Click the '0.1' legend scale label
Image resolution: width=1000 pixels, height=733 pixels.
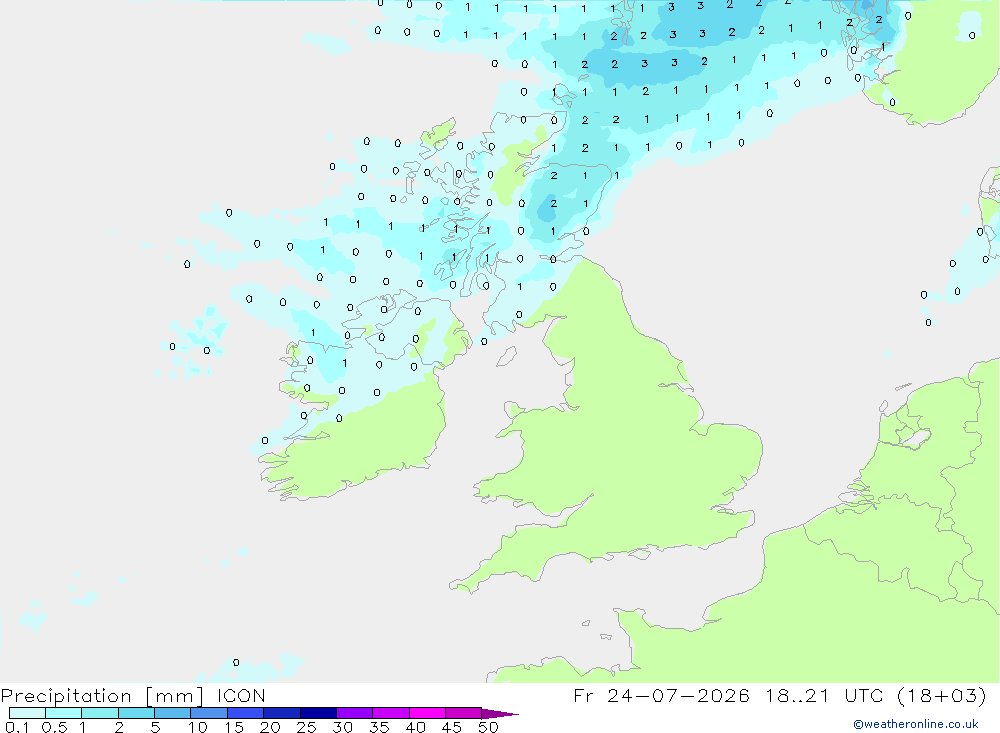17,727
